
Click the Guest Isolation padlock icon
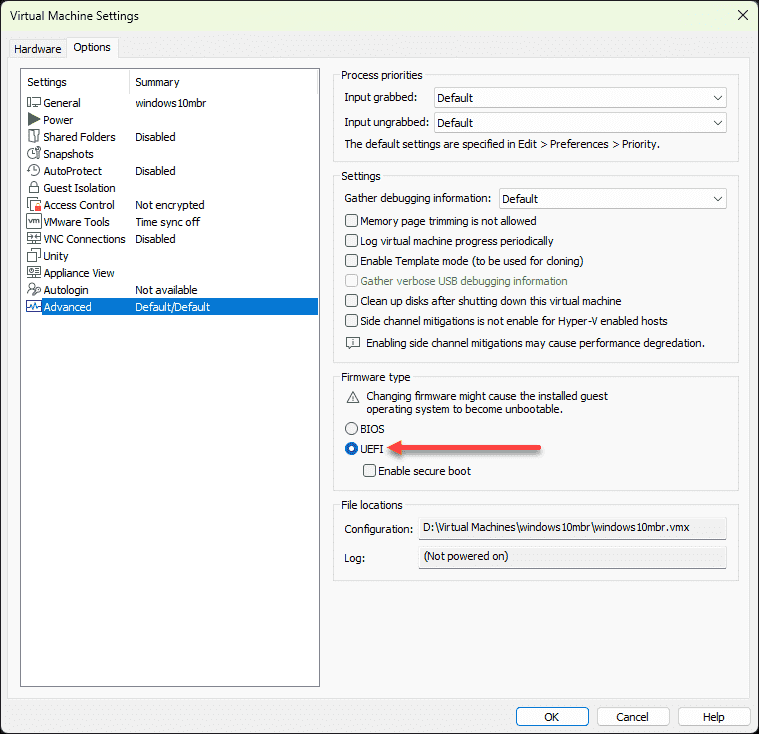click(34, 187)
